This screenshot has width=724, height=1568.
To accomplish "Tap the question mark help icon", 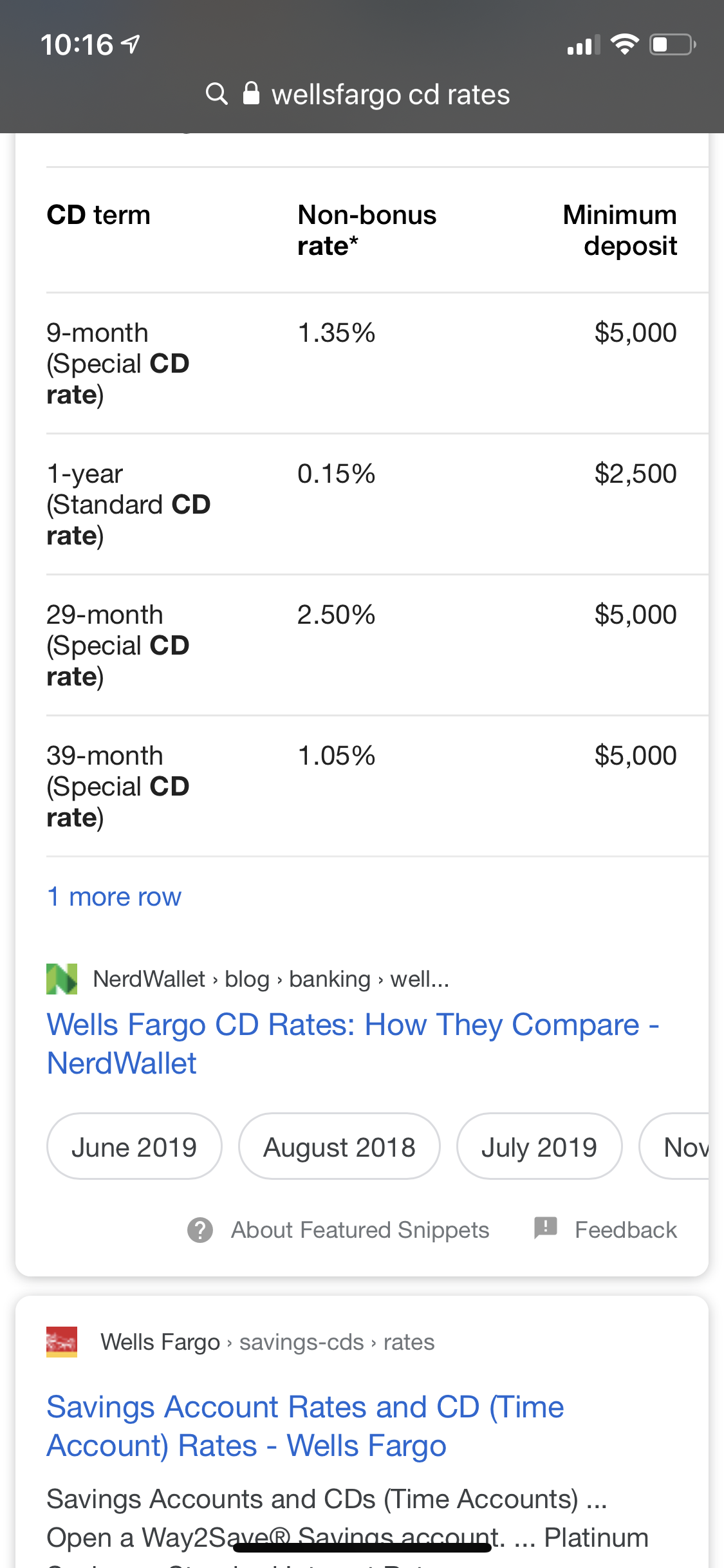I will coord(200,1230).
